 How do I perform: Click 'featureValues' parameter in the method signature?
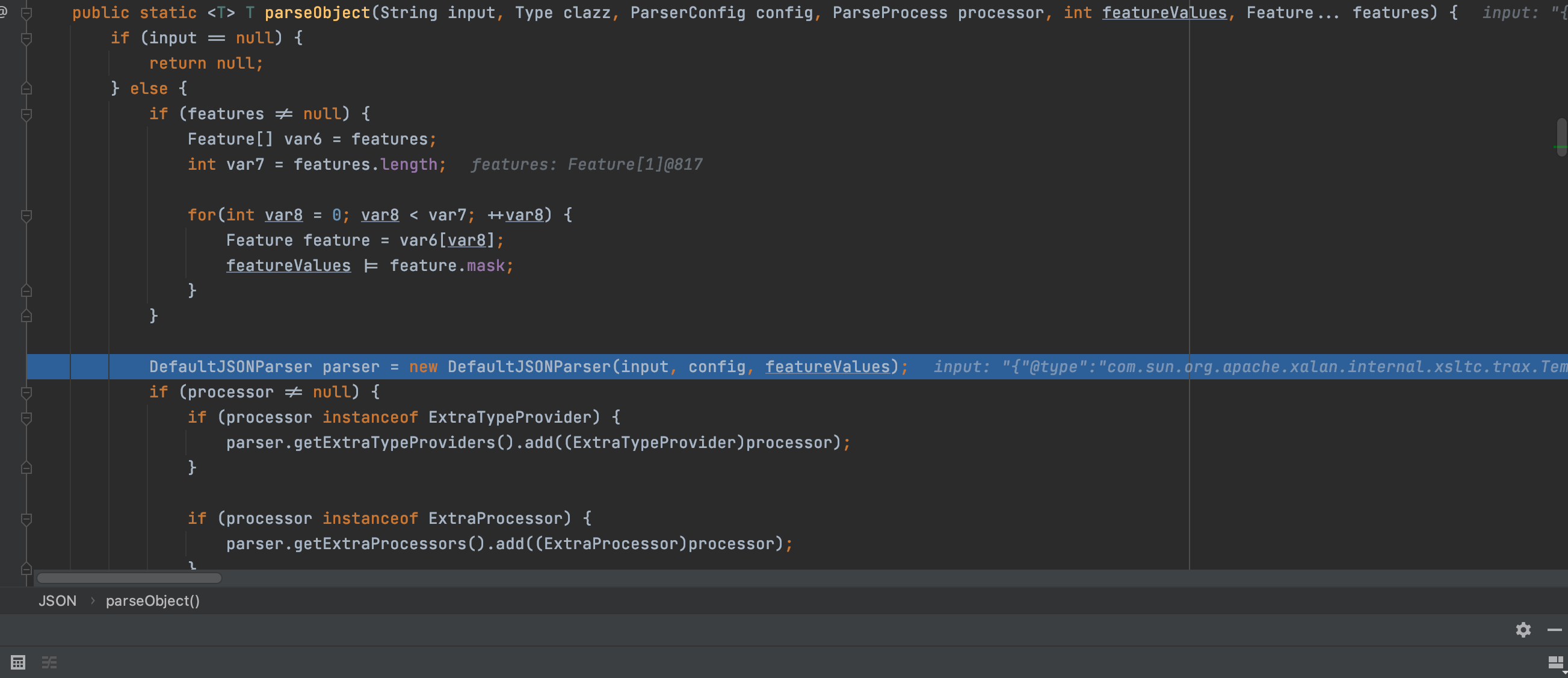tap(1164, 13)
